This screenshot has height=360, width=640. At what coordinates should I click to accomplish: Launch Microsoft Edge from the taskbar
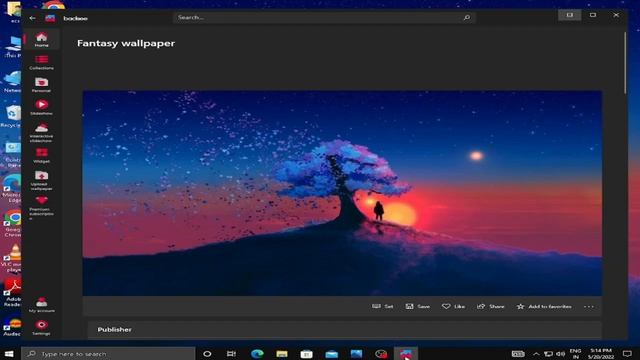257,354
